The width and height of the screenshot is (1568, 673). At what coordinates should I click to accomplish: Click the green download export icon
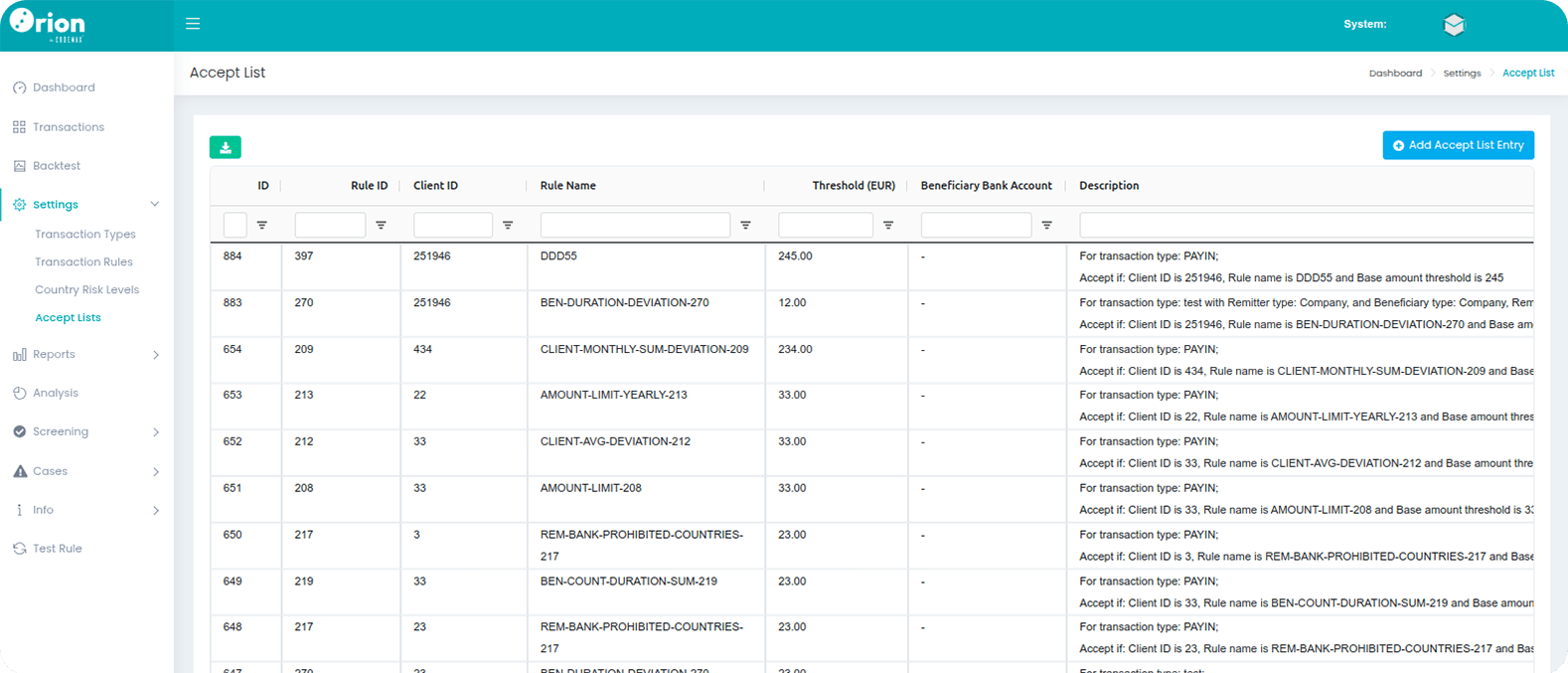tap(226, 147)
